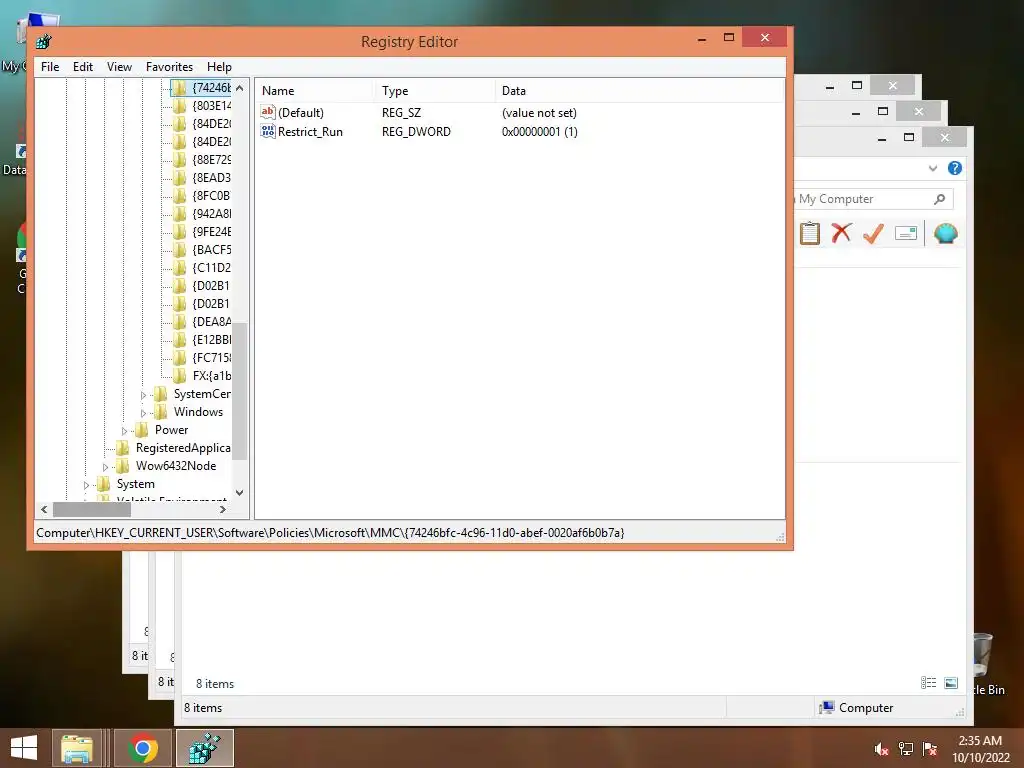The image size is (1024, 768).
Task: Open the View menu
Action: (119, 67)
